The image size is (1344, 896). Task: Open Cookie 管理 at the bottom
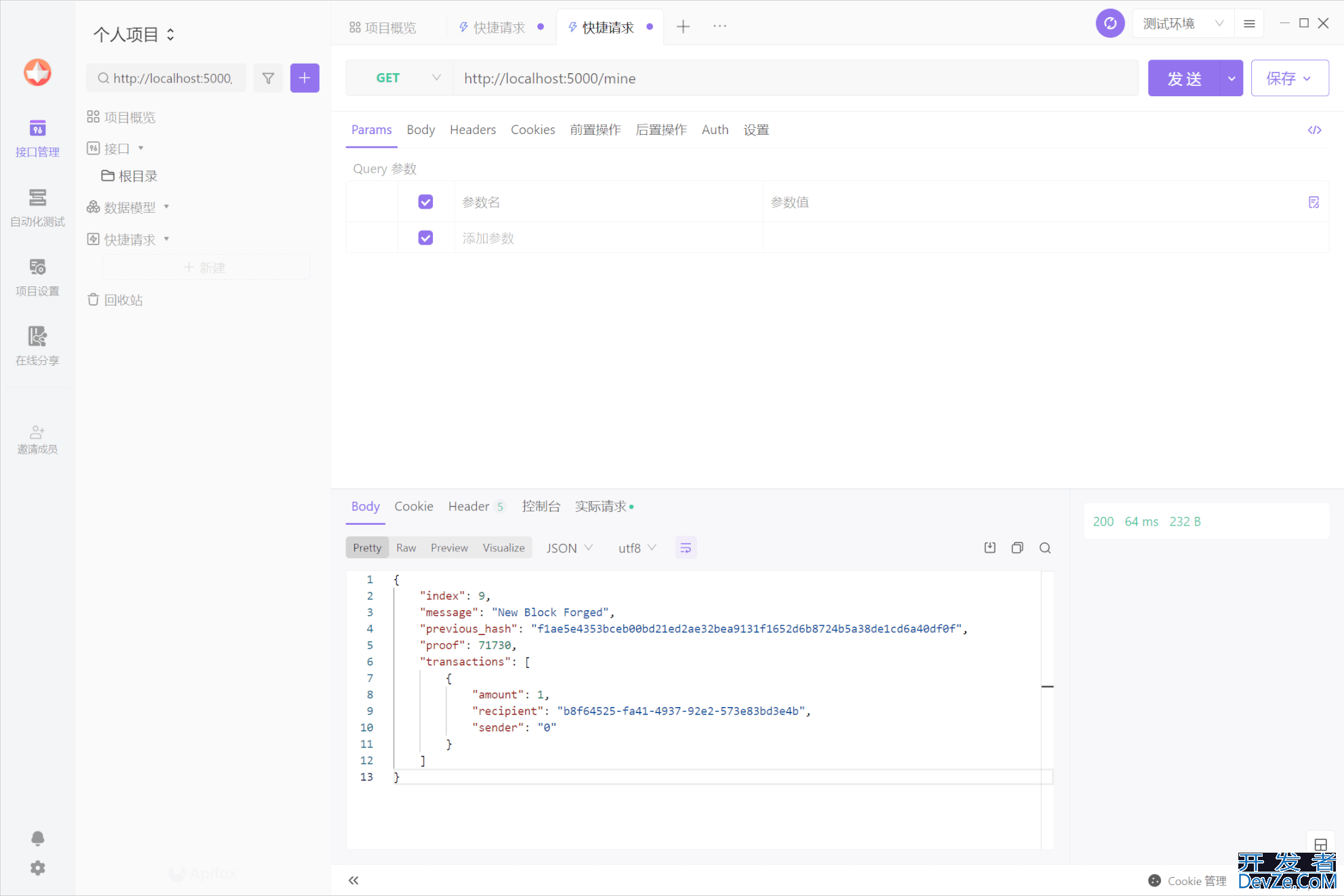[x=1188, y=880]
